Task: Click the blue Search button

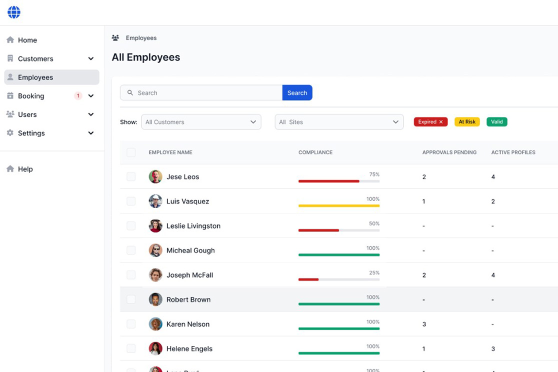Action: [x=297, y=93]
